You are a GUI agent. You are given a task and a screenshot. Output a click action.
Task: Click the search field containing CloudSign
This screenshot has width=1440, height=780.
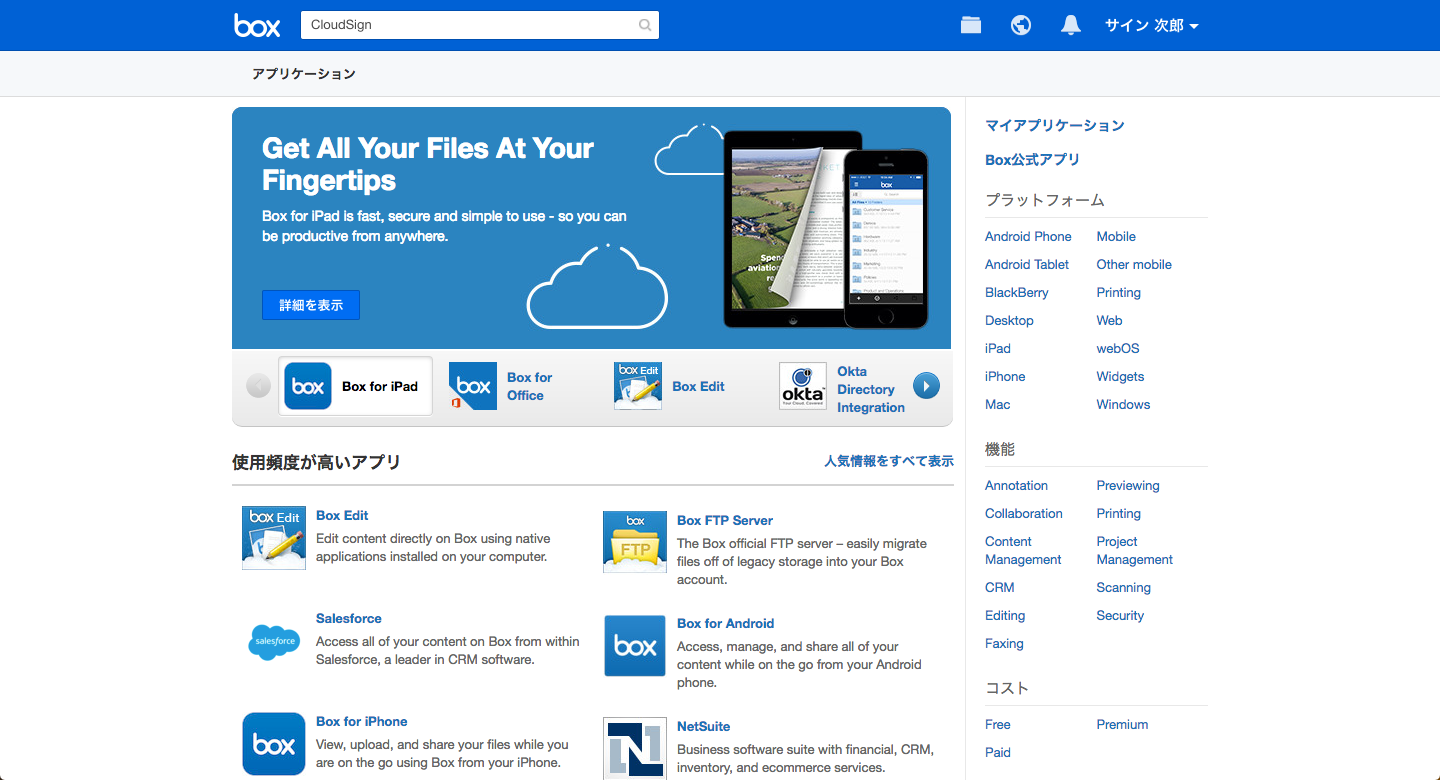470,25
